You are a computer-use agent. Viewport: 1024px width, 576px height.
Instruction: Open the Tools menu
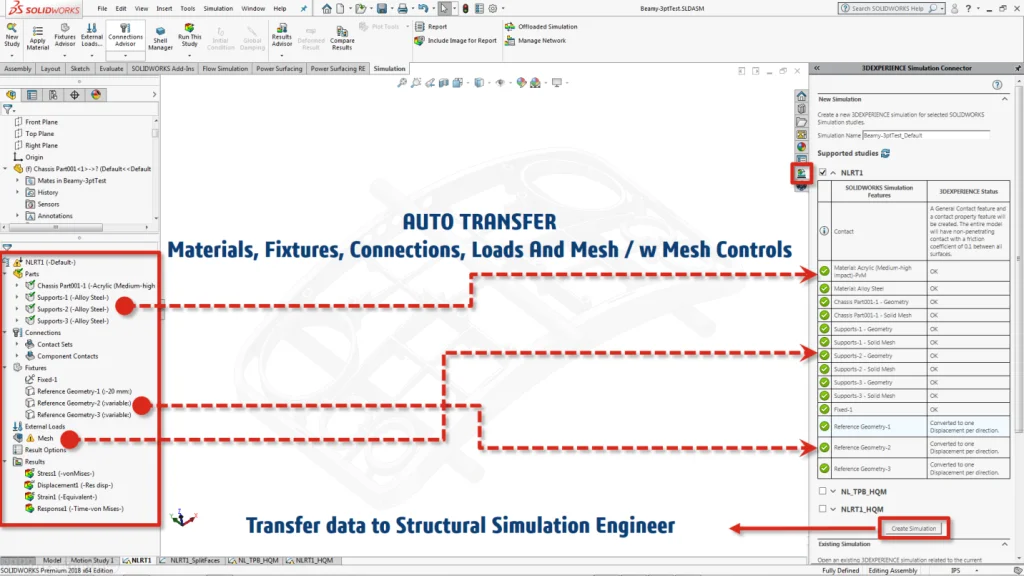point(187,8)
